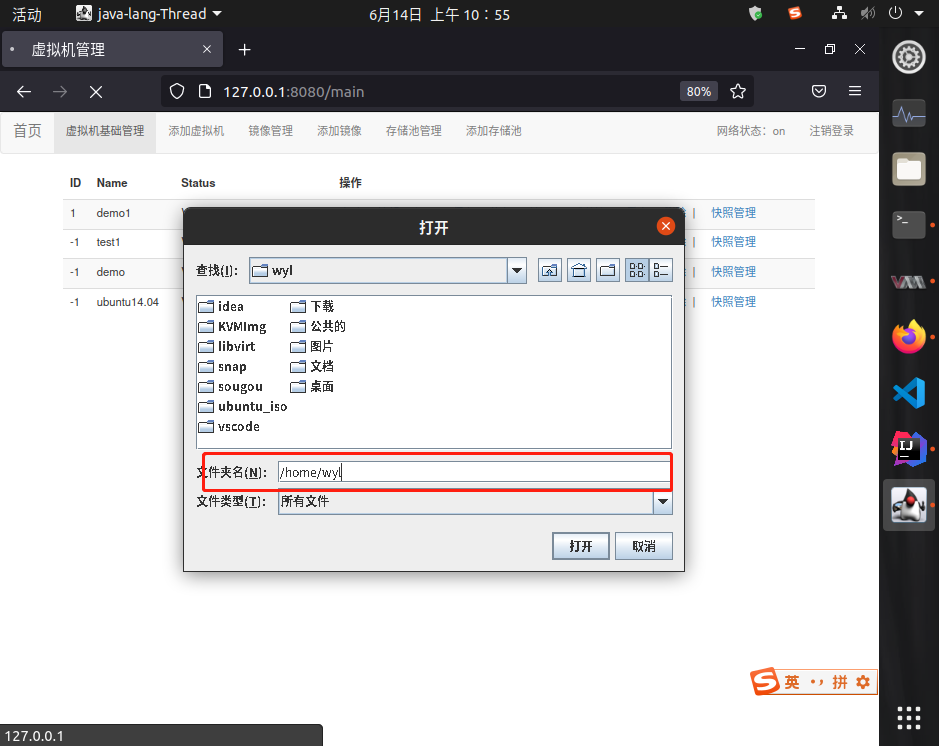
Task: Create a new folder in file dialog
Action: pos(607,271)
